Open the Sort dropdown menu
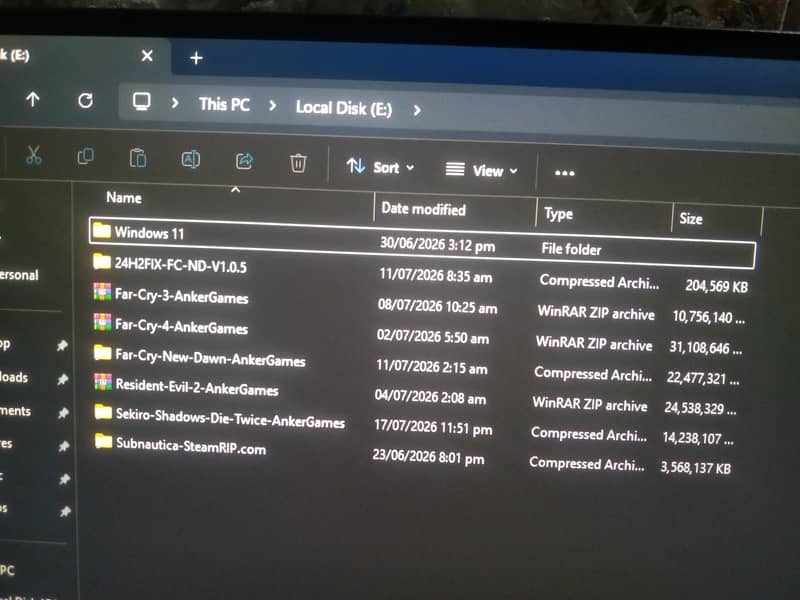800x600 pixels. [x=381, y=166]
